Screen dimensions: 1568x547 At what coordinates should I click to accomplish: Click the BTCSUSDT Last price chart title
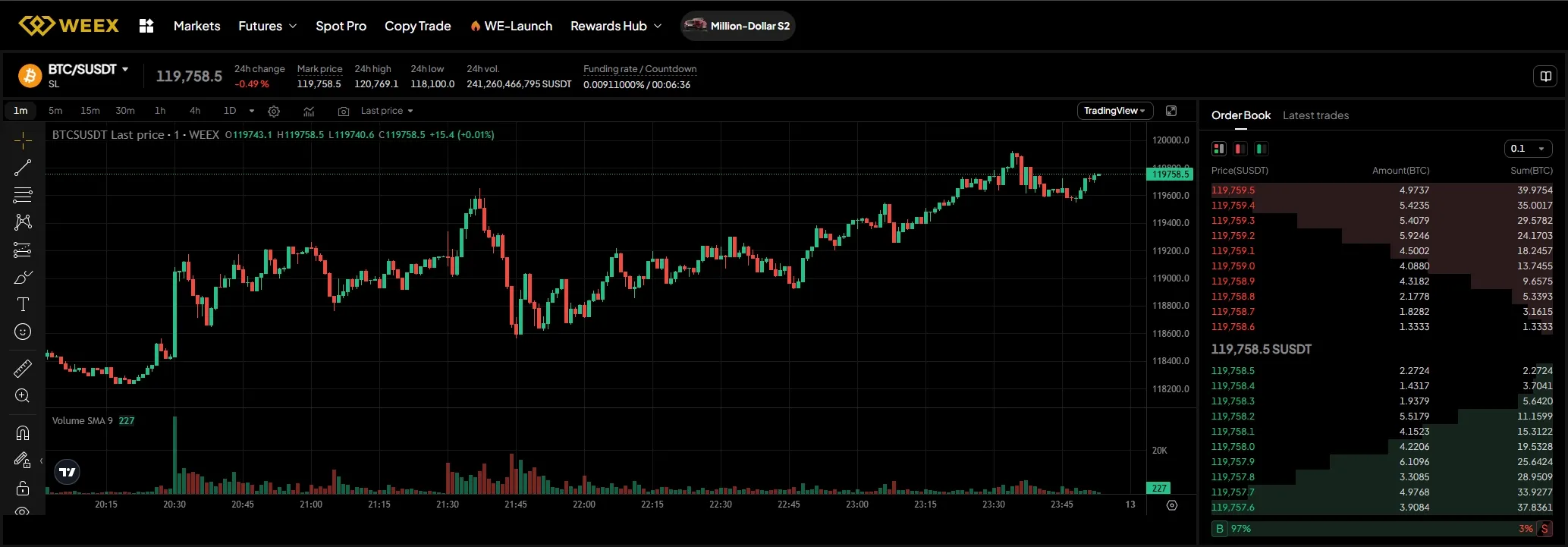[136, 134]
